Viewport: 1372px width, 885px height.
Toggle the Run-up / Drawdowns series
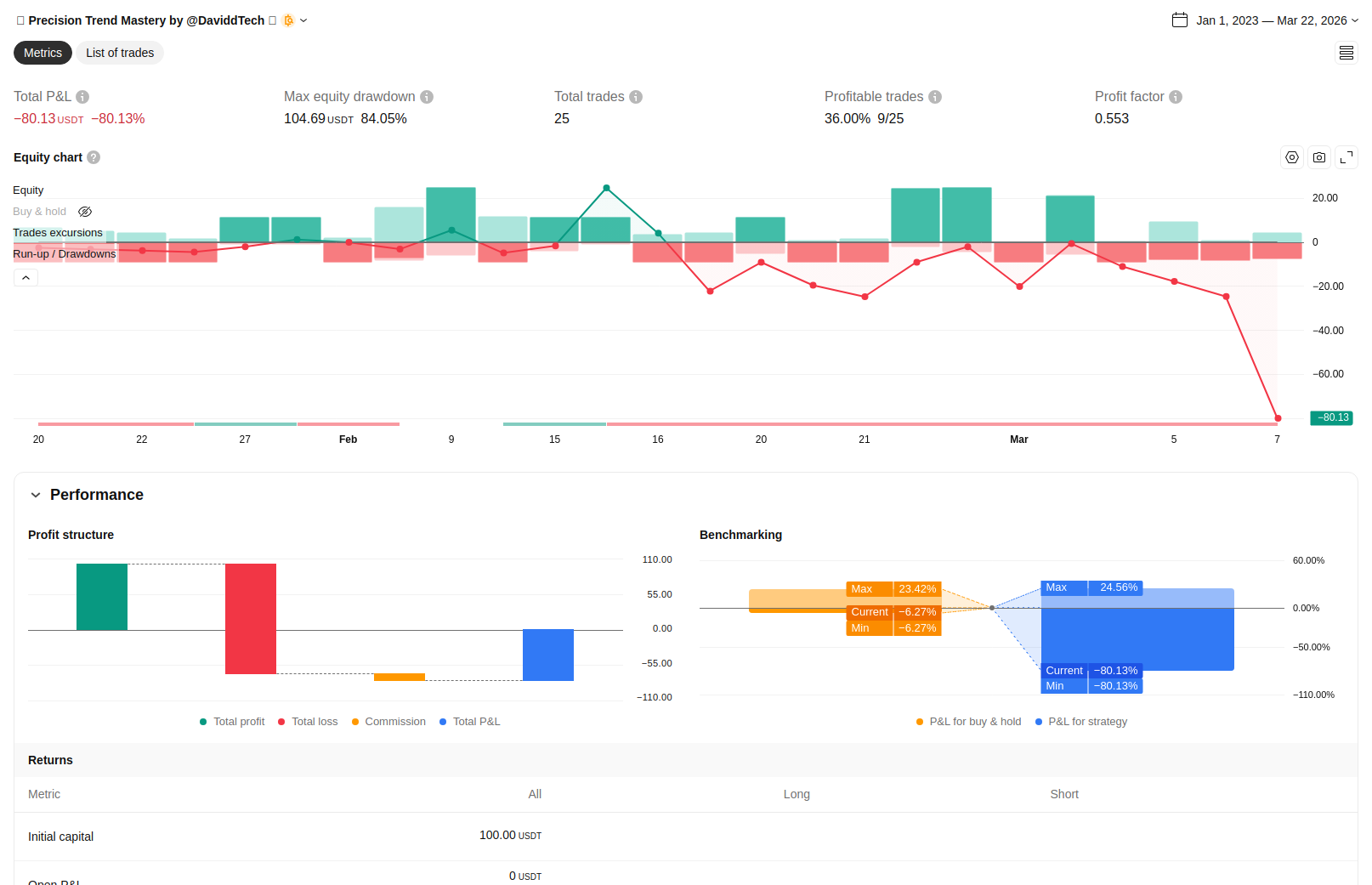tap(65, 254)
